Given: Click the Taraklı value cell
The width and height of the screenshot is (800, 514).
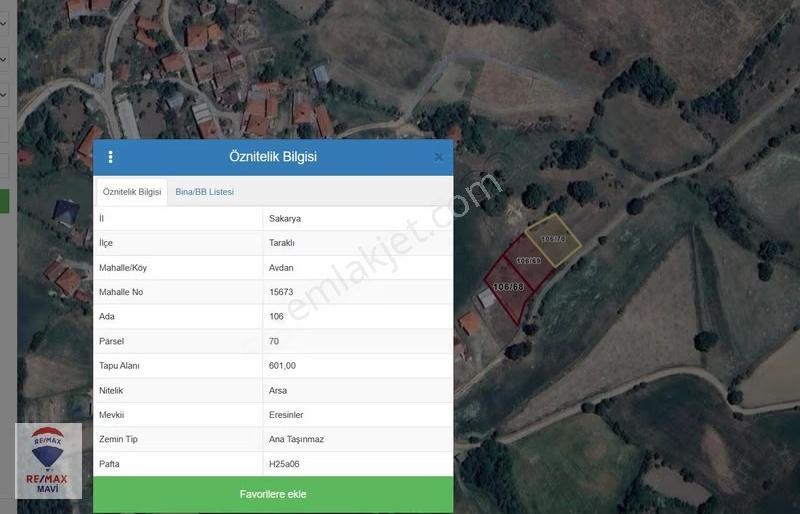Looking at the screenshot, I should click(x=358, y=243).
